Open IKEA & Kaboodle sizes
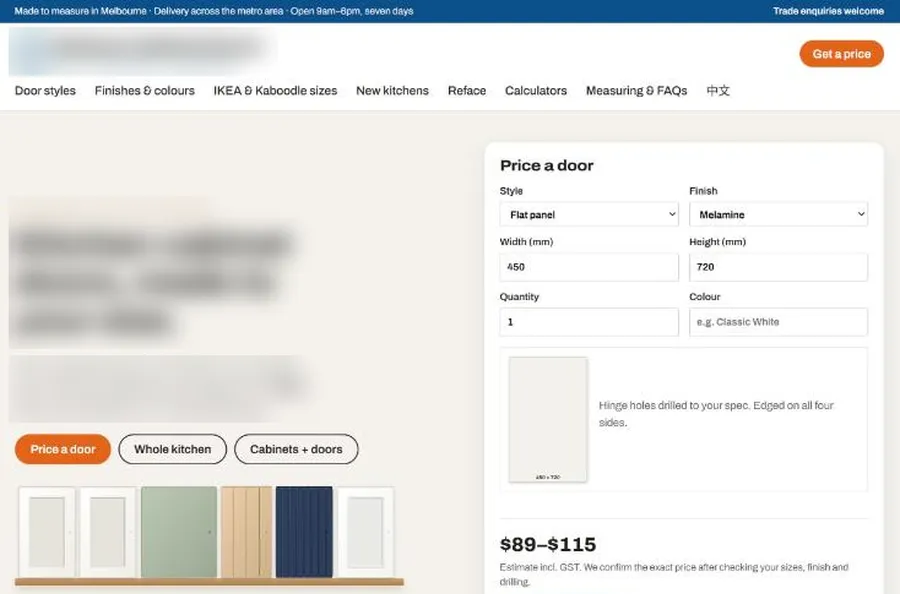The image size is (900, 594). click(276, 91)
